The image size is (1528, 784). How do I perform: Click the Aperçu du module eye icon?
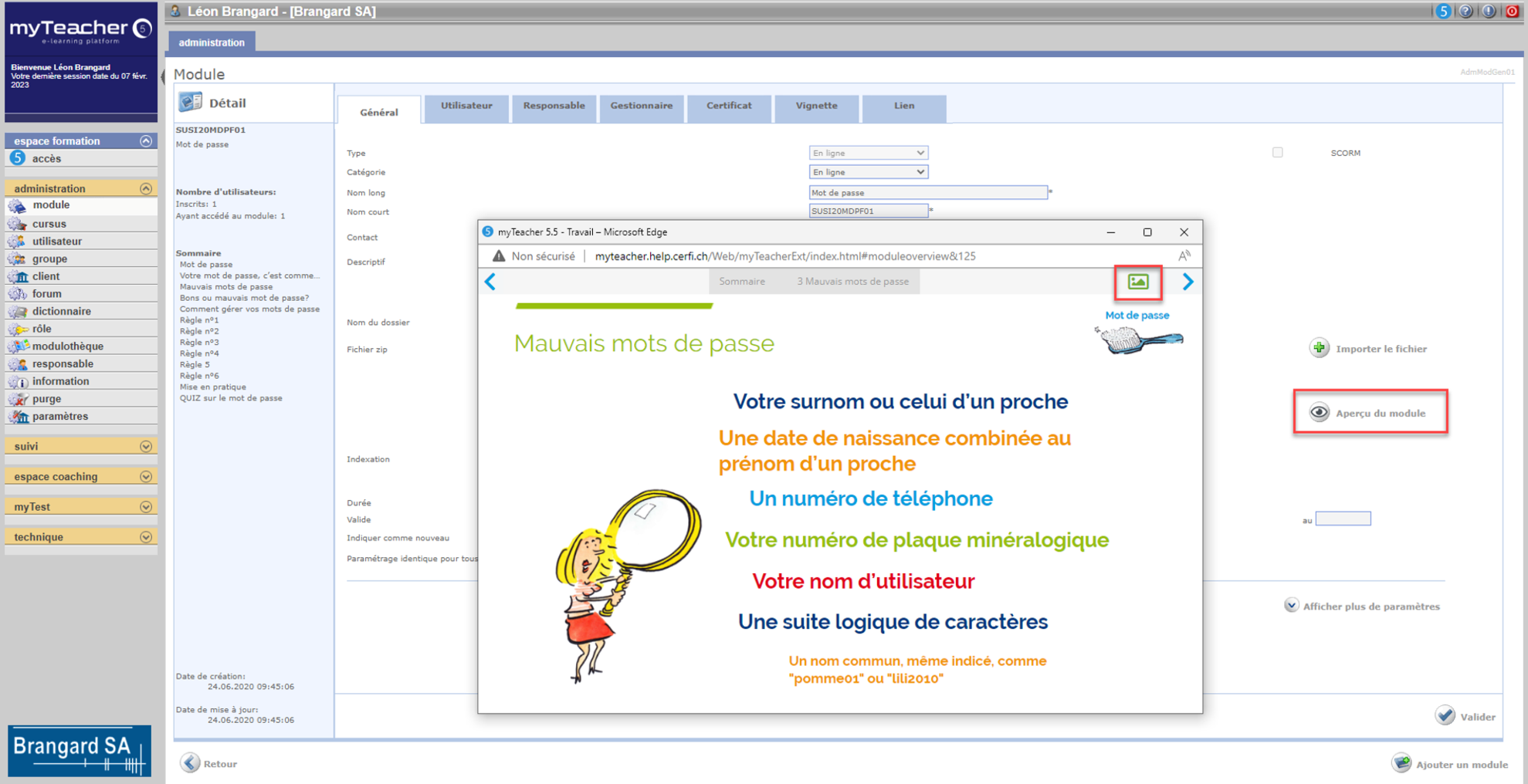[x=1319, y=413]
